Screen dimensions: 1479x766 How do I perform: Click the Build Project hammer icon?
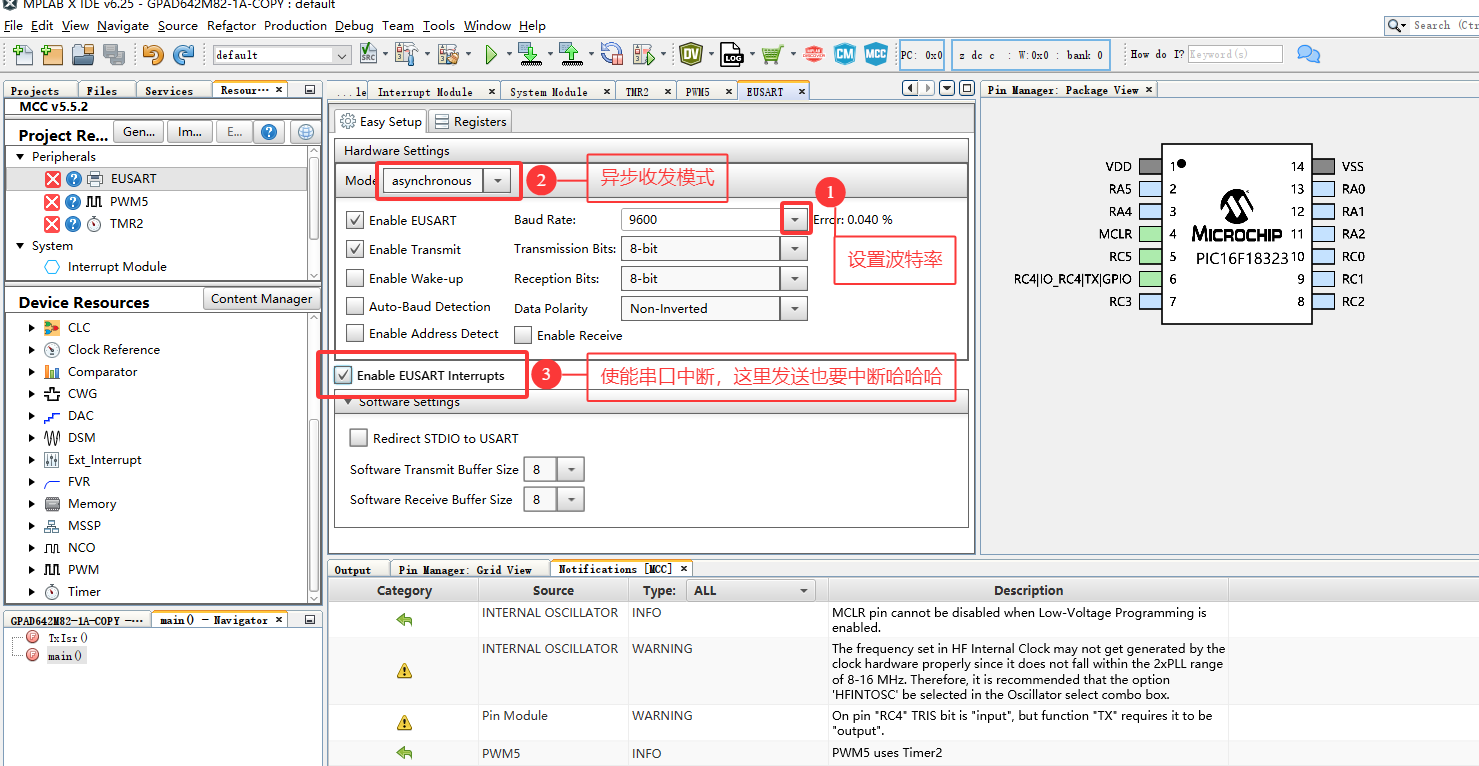(406, 54)
